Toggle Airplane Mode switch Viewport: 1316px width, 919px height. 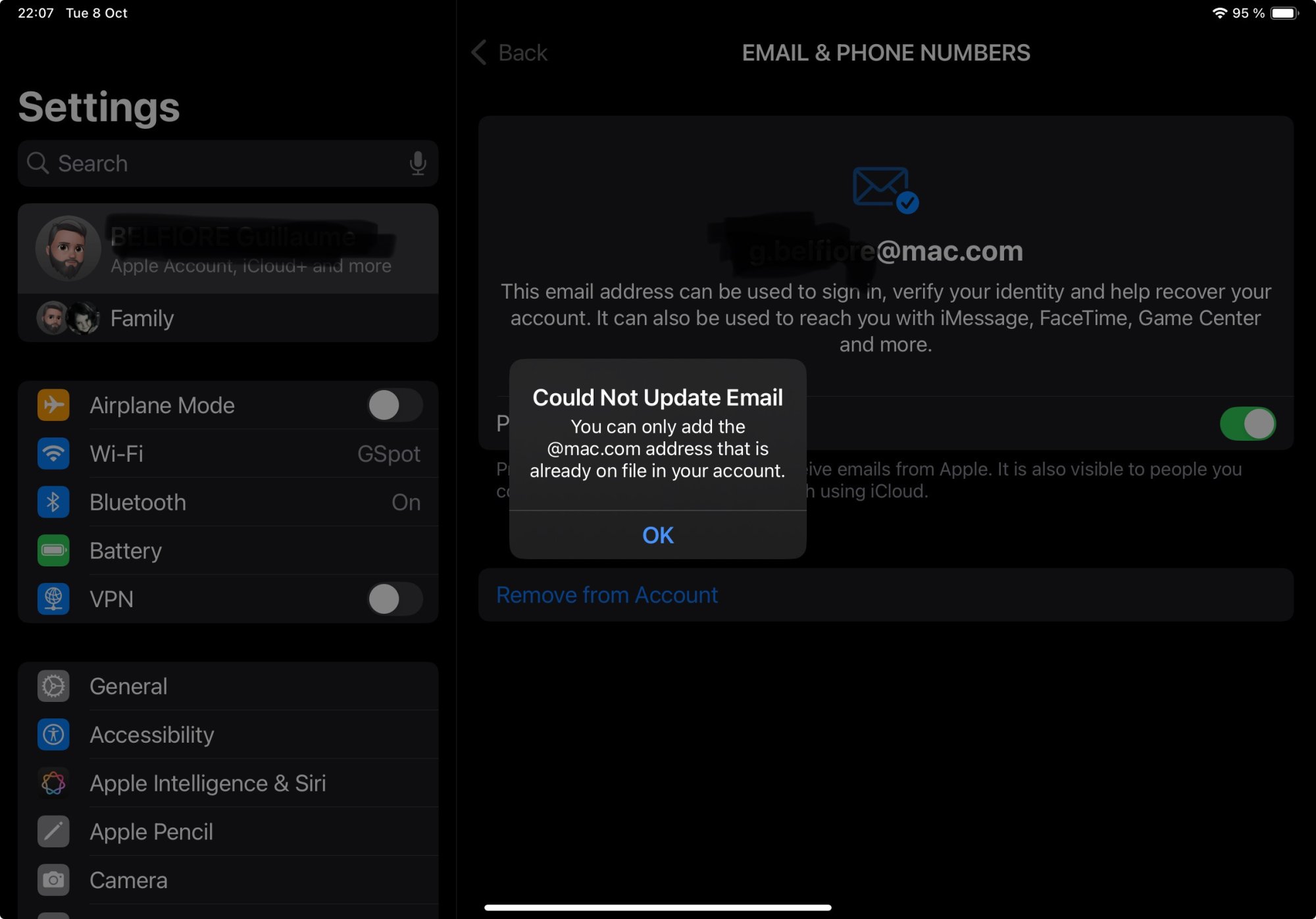(395, 405)
